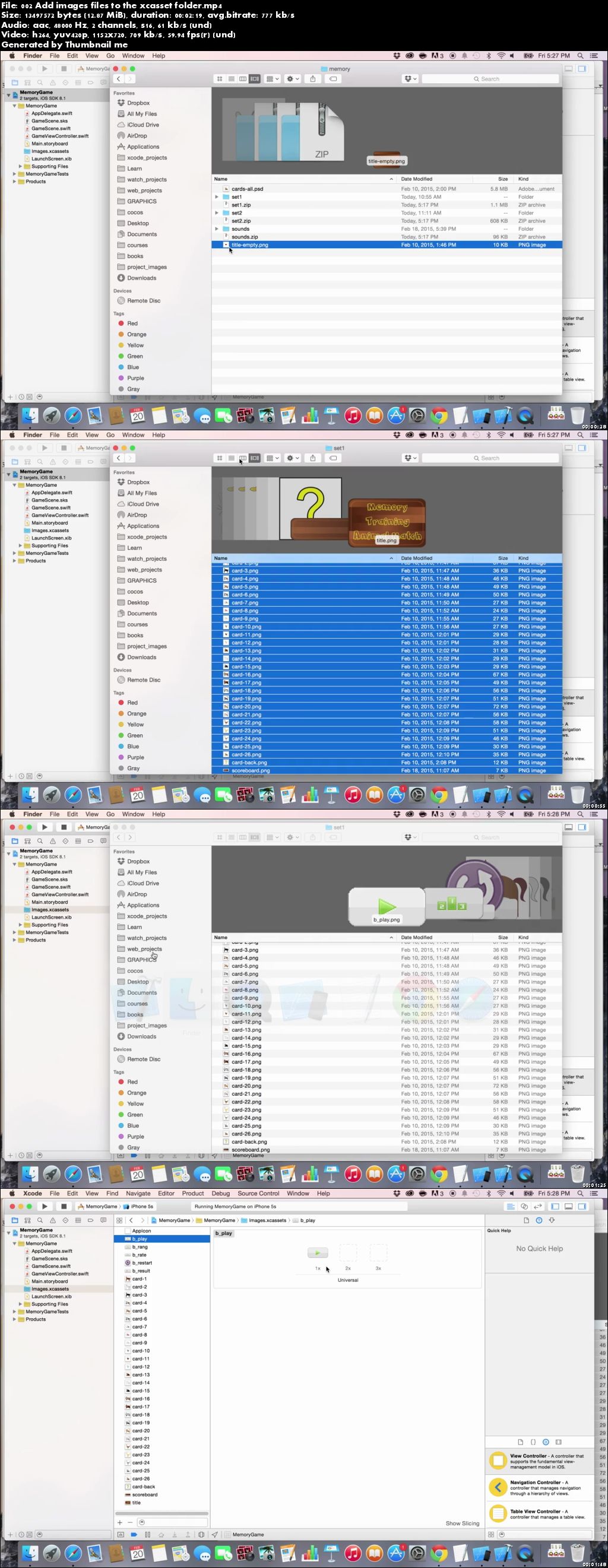Viewport: 608px width, 1568px height.
Task: Go back using arrow before the MemoryGame breadcrumb
Action: point(131,1220)
